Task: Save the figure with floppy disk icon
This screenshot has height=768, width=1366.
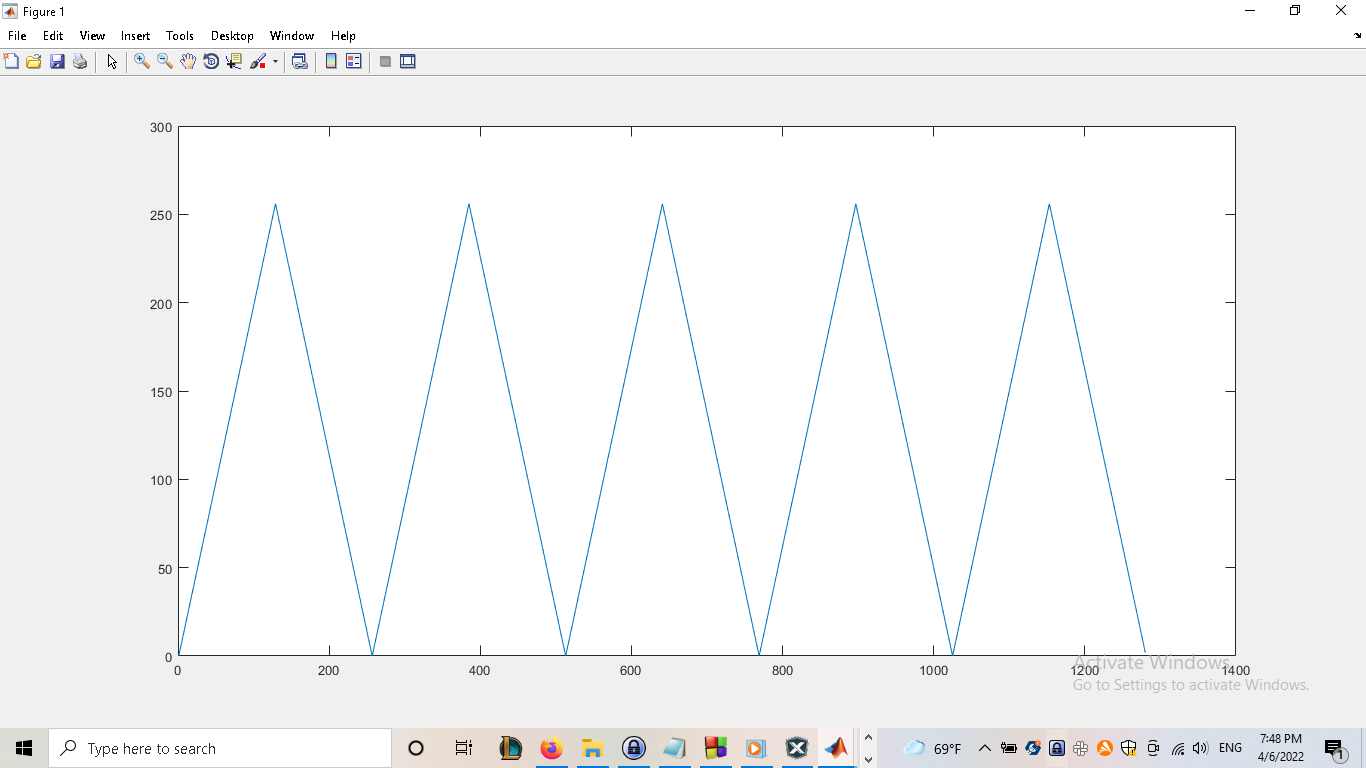Action: [x=57, y=61]
